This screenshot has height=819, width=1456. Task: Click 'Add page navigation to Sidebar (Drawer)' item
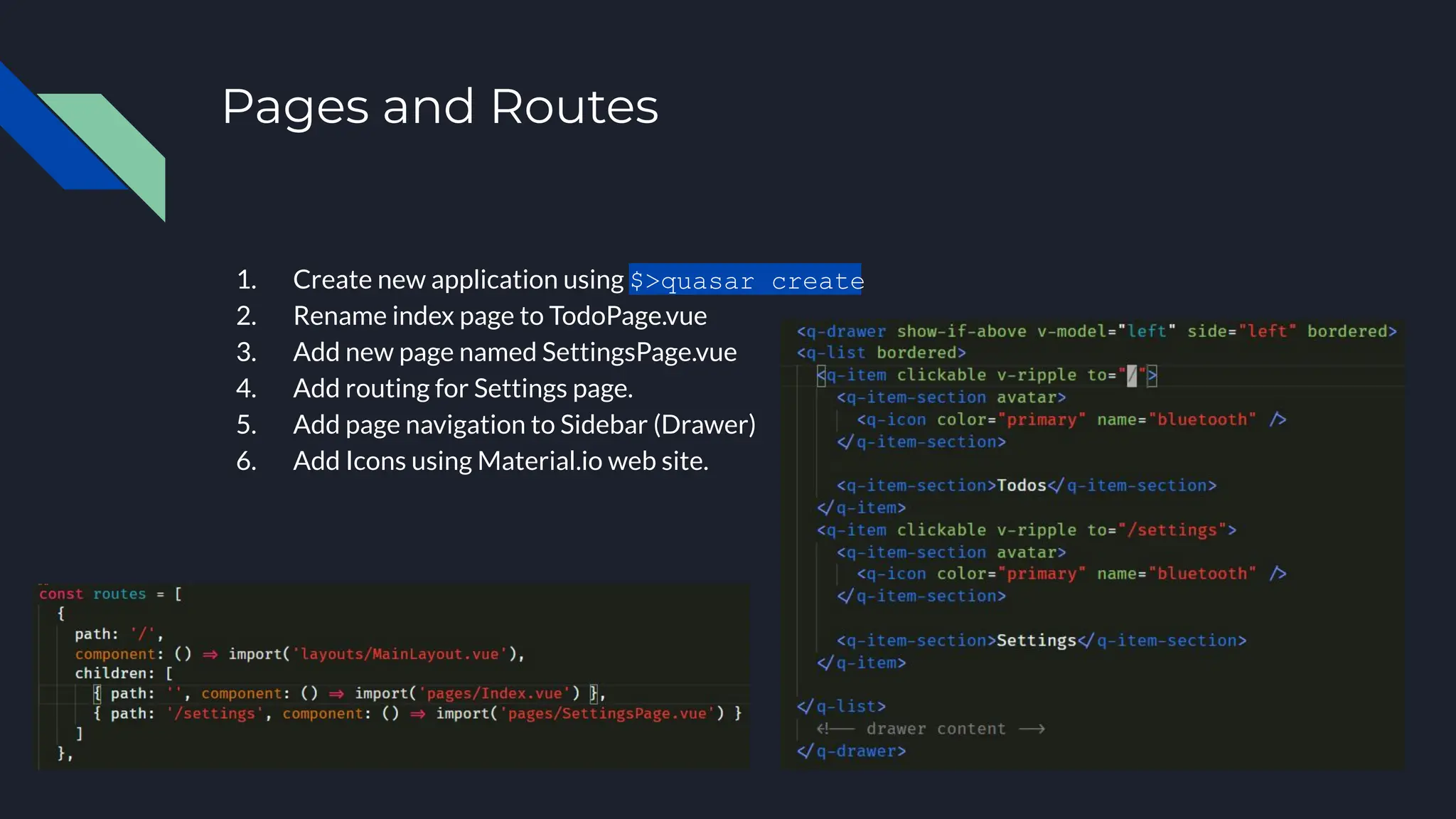[524, 424]
